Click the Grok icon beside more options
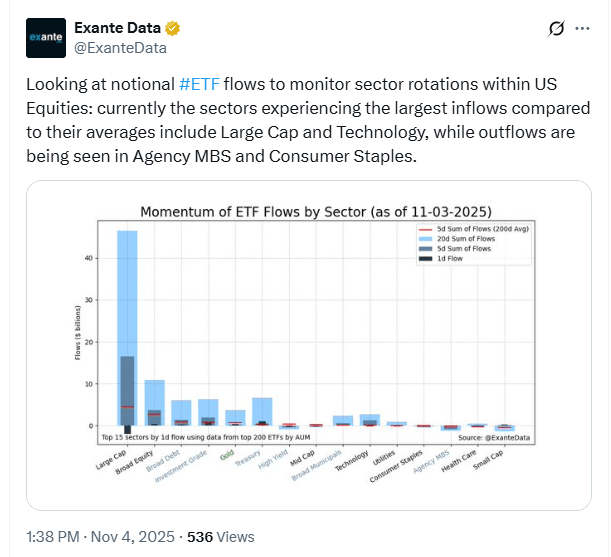 tap(556, 30)
